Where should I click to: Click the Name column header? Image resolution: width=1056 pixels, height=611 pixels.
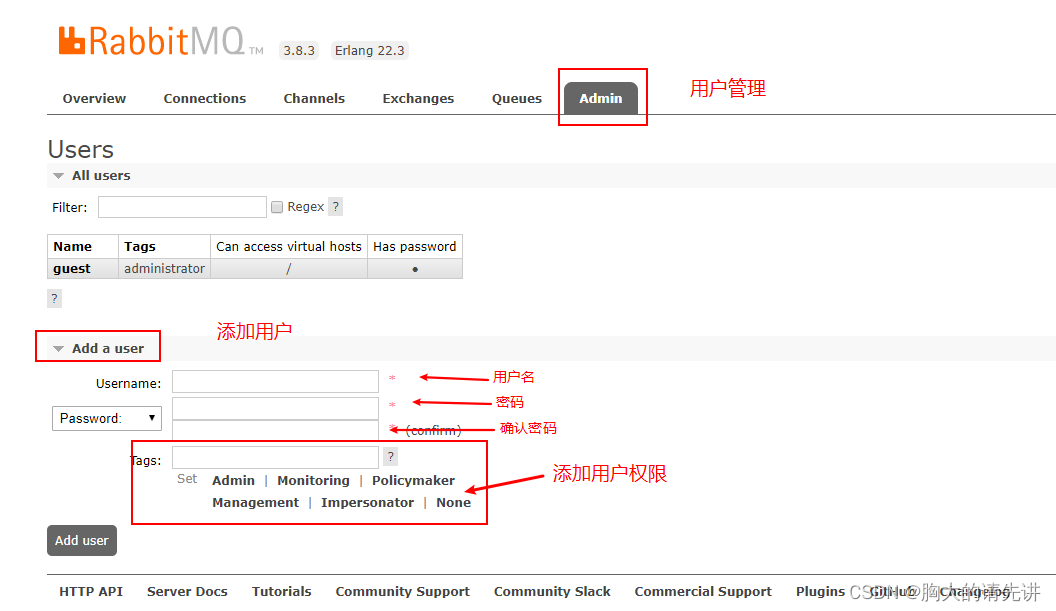(x=83, y=247)
